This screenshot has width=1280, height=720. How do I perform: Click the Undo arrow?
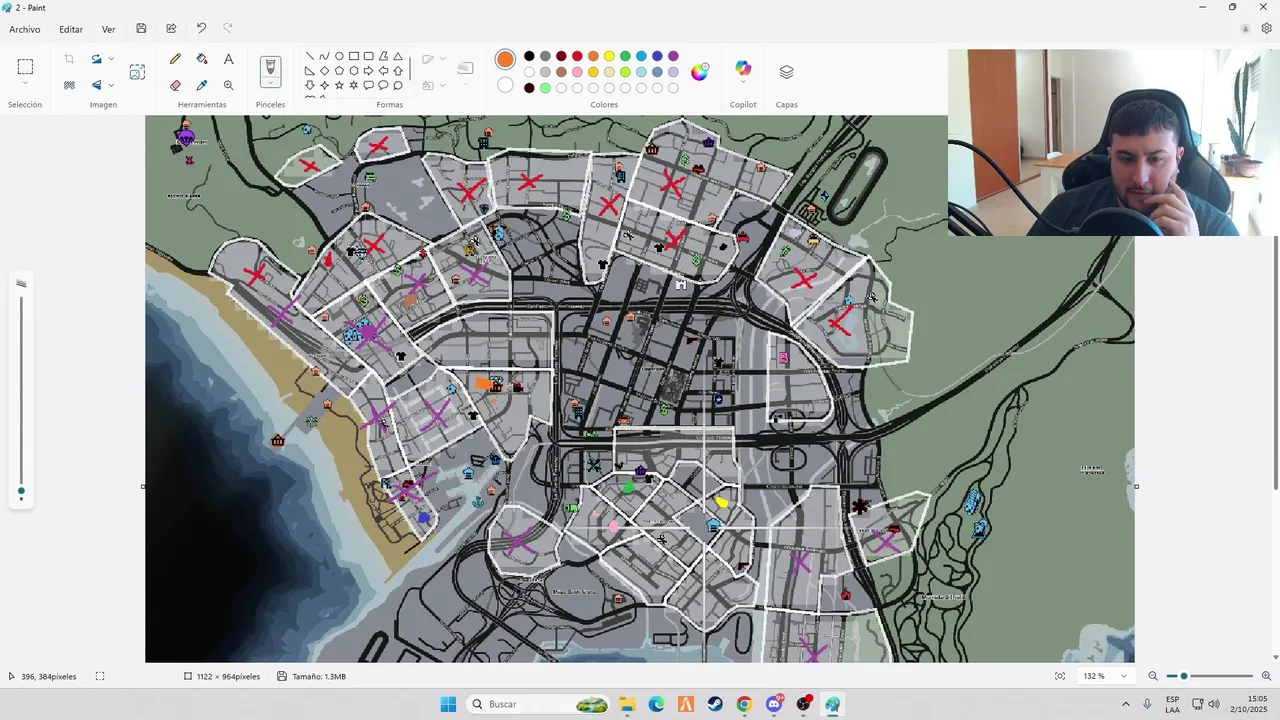point(201,29)
